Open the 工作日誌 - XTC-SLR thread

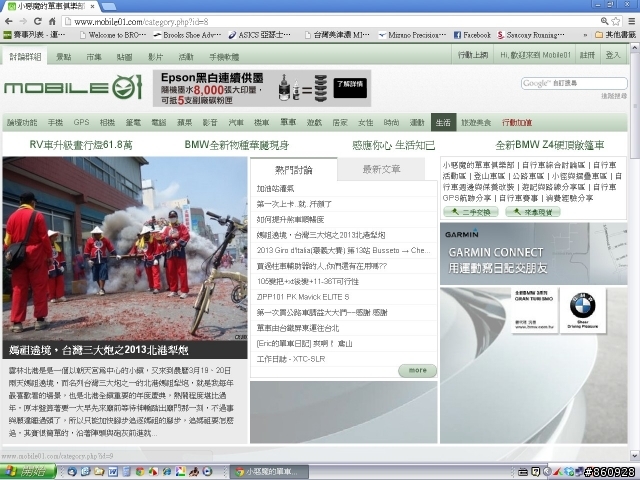291,359
